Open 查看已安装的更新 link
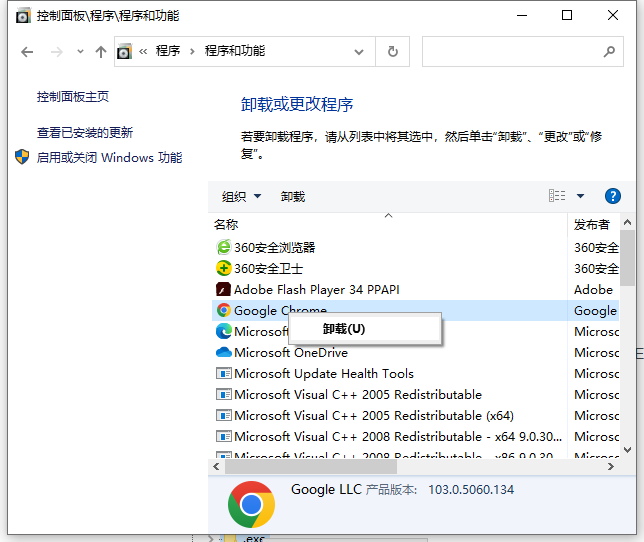This screenshot has width=644, height=542. pos(85,133)
